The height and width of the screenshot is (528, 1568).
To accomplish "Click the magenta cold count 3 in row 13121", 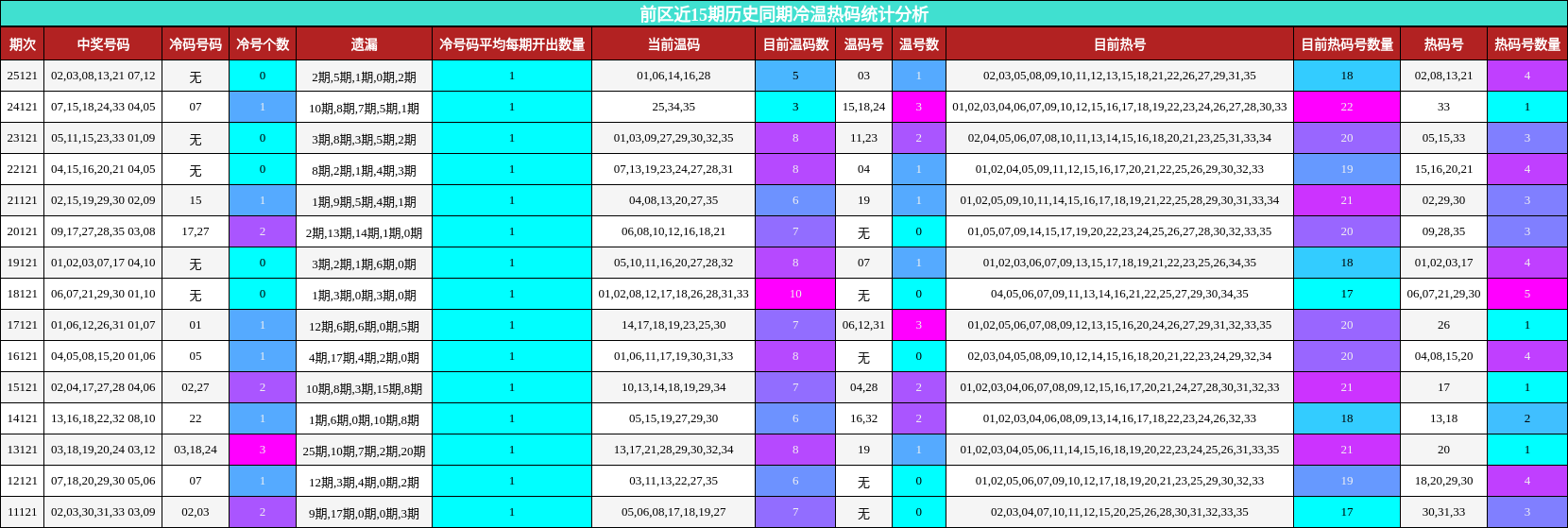I will (263, 450).
